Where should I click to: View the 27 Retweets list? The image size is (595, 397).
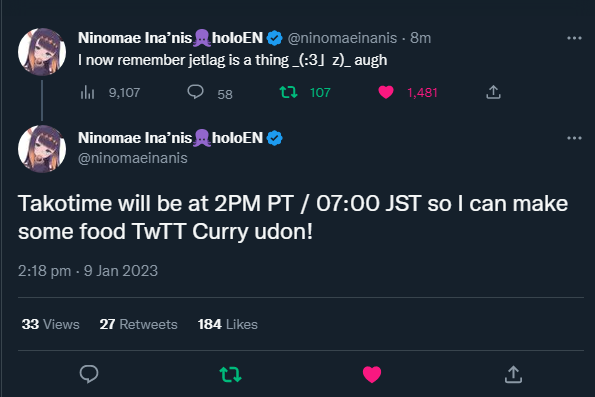click(139, 325)
